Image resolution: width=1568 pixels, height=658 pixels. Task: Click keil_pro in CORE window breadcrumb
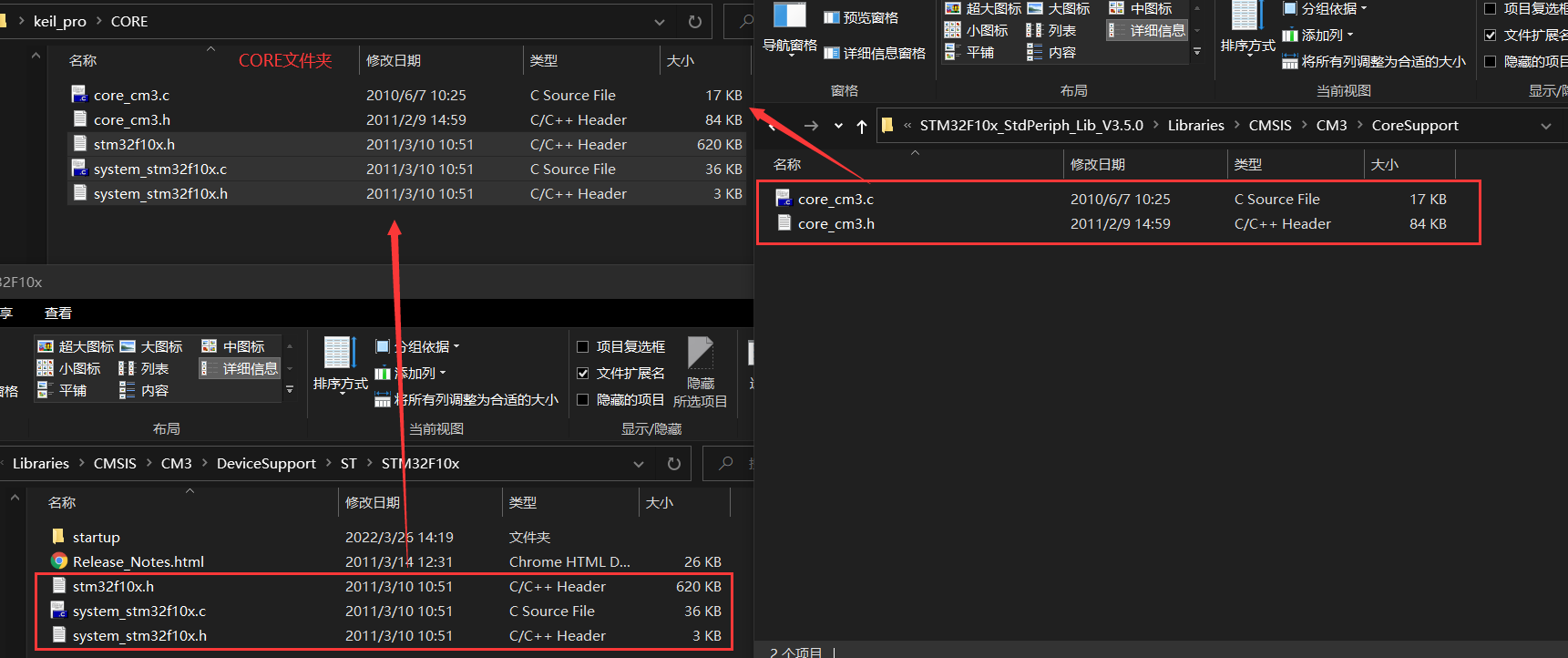(x=60, y=22)
